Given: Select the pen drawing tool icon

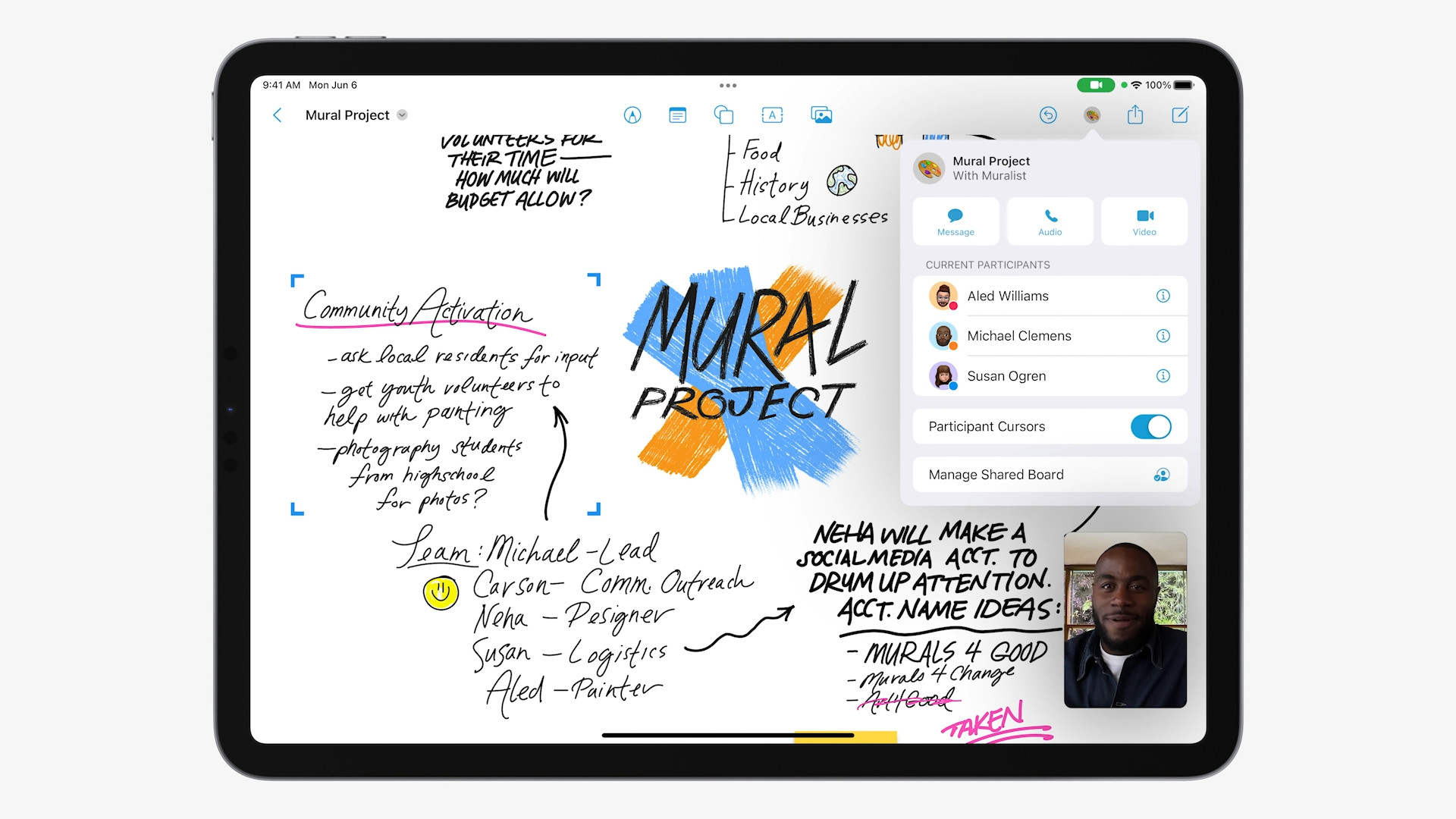Looking at the screenshot, I should click(x=632, y=115).
